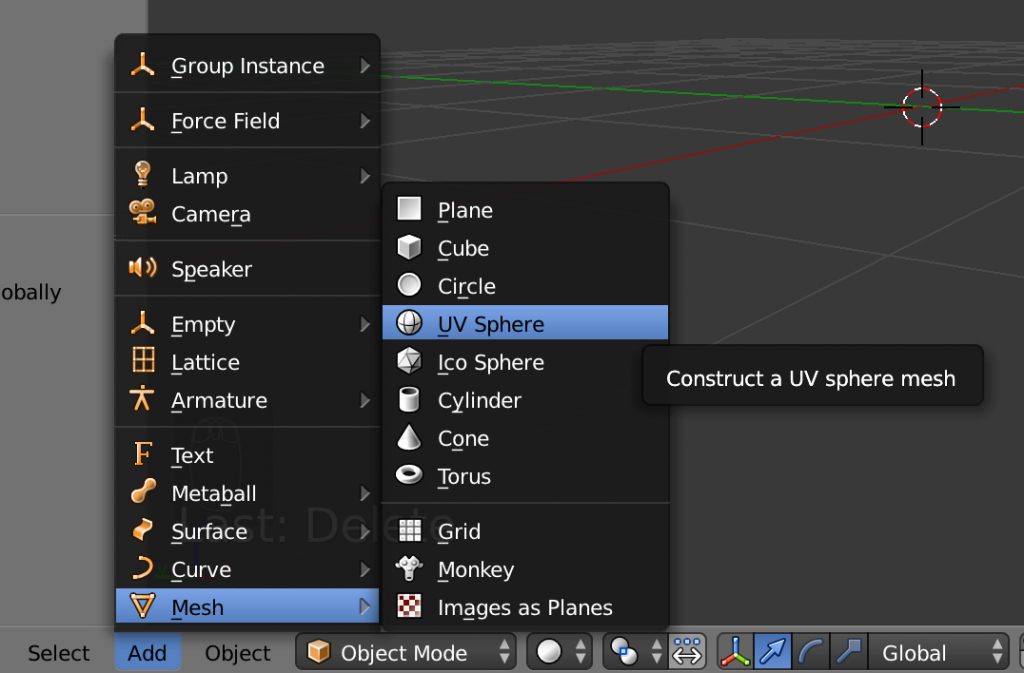Choose UV Sphere from the Mesh submenu
This screenshot has width=1024, height=673.
tap(525, 323)
